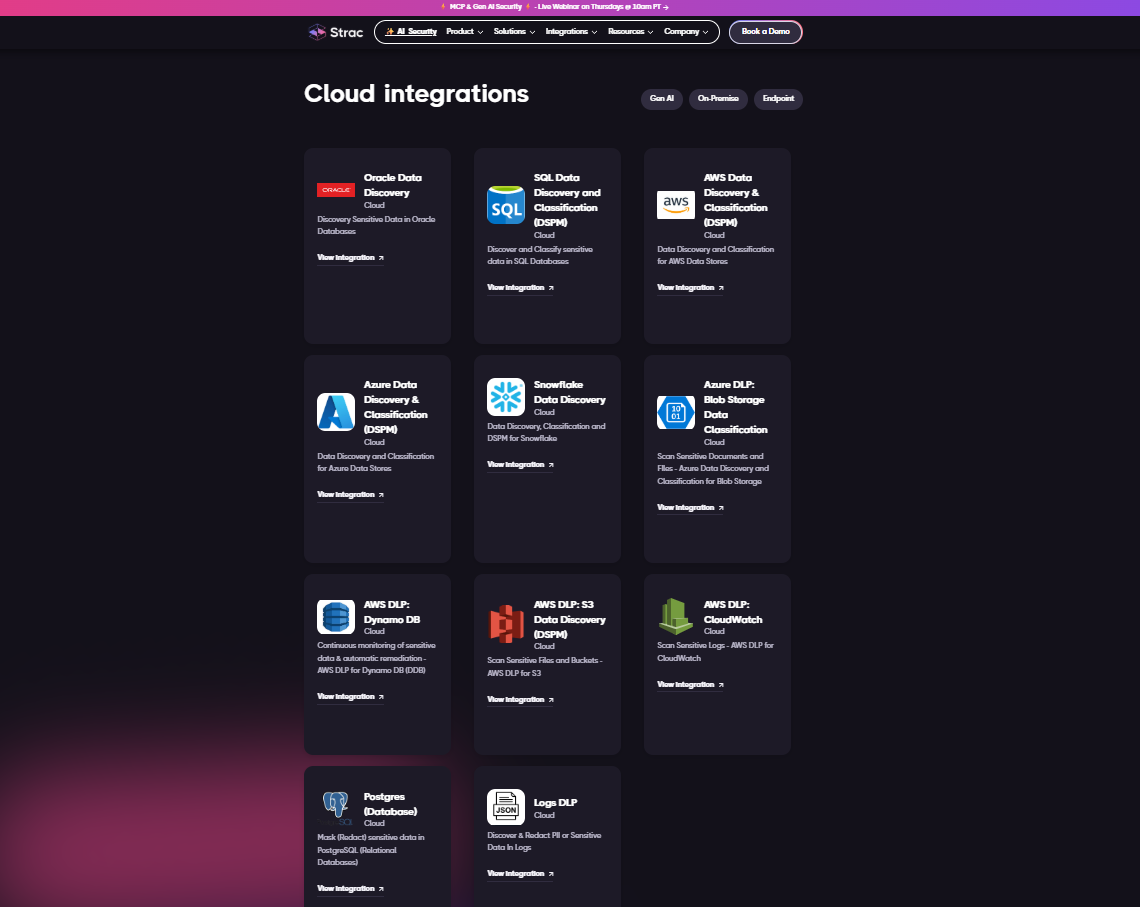View integration for AWS S3 Data Discovery
Viewport: 1140px width, 907px height.
click(521, 700)
